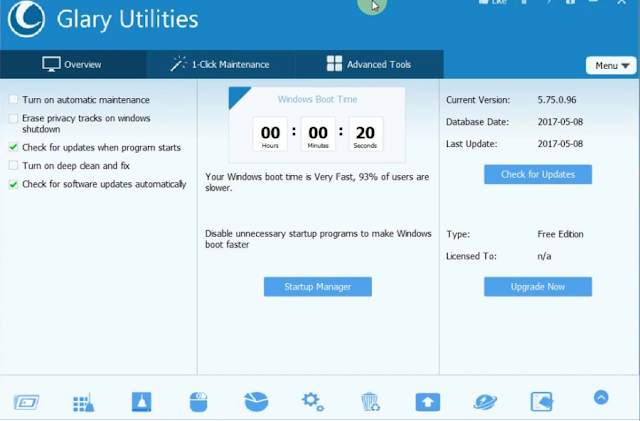Open the Menu dropdown
640x421 pixels.
coord(611,65)
